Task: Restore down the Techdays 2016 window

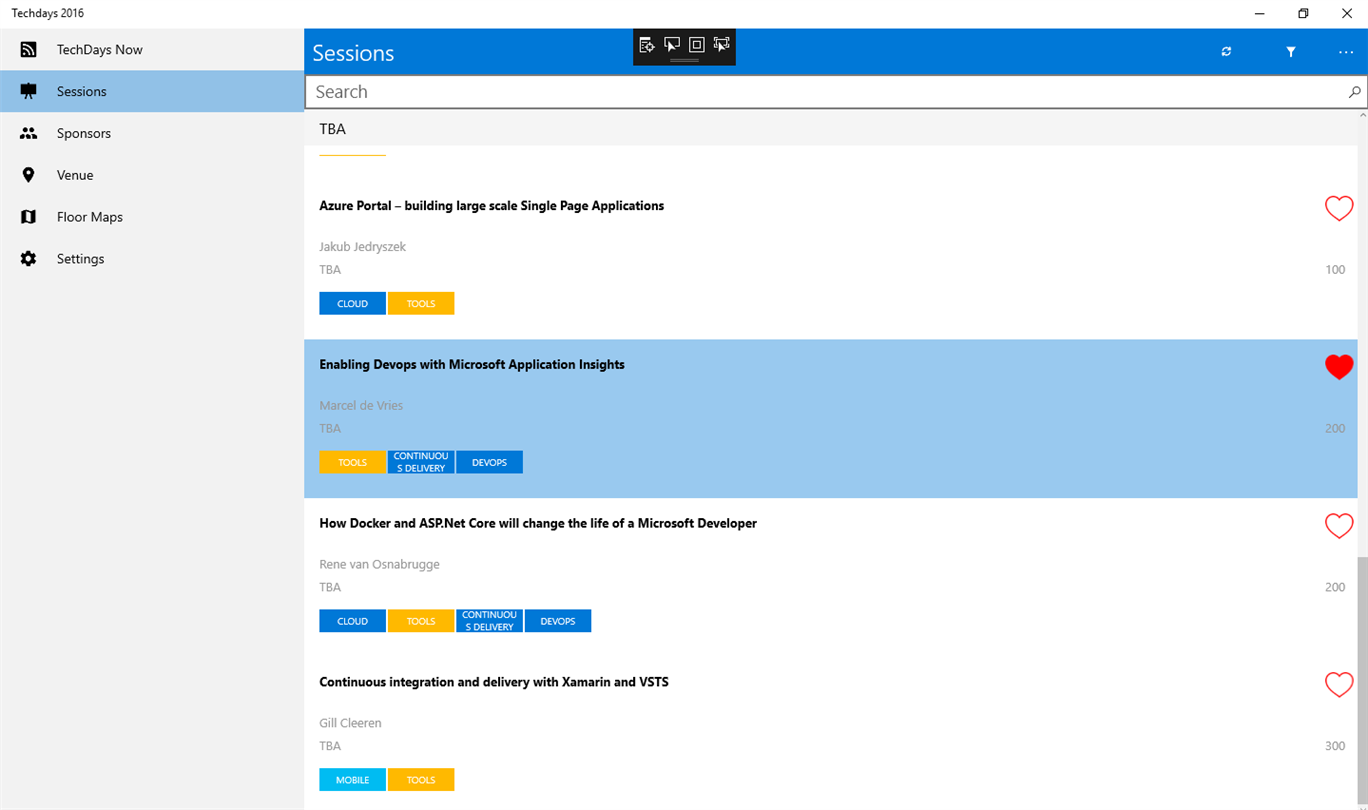Action: click(1303, 13)
